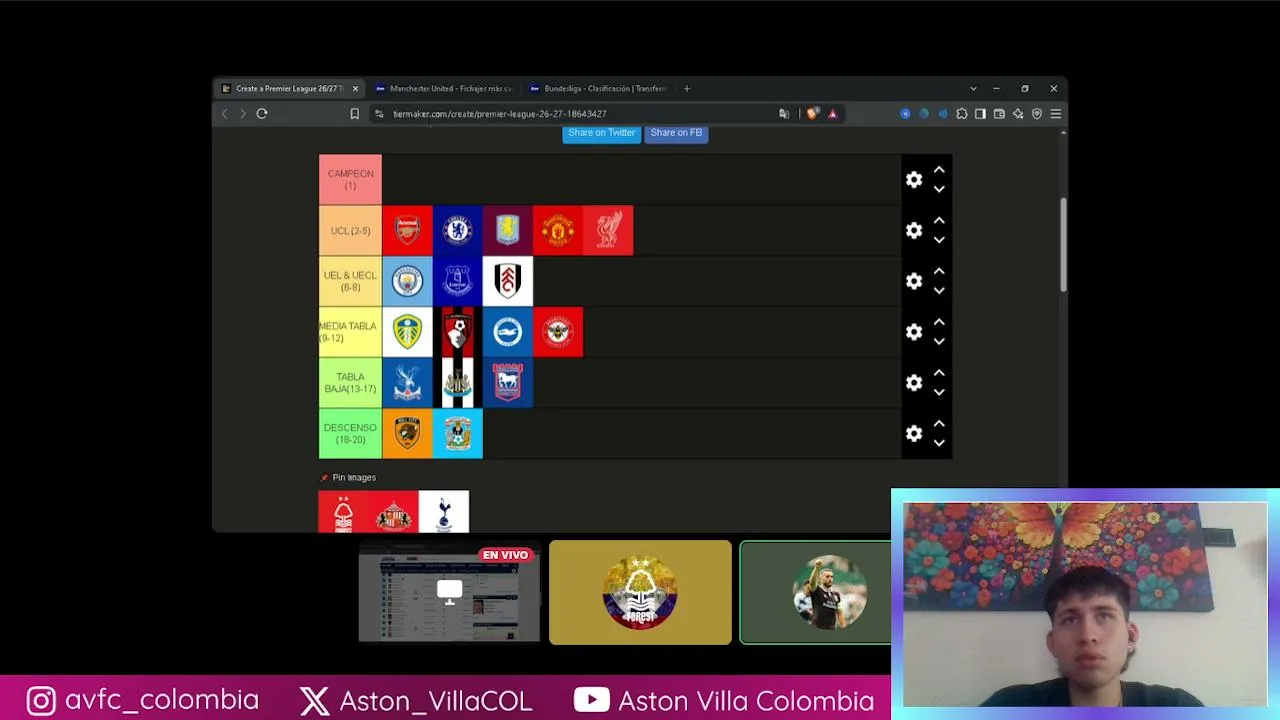Open the browser extensions puzzle icon
The width and height of the screenshot is (1280, 720).
pyautogui.click(x=962, y=114)
